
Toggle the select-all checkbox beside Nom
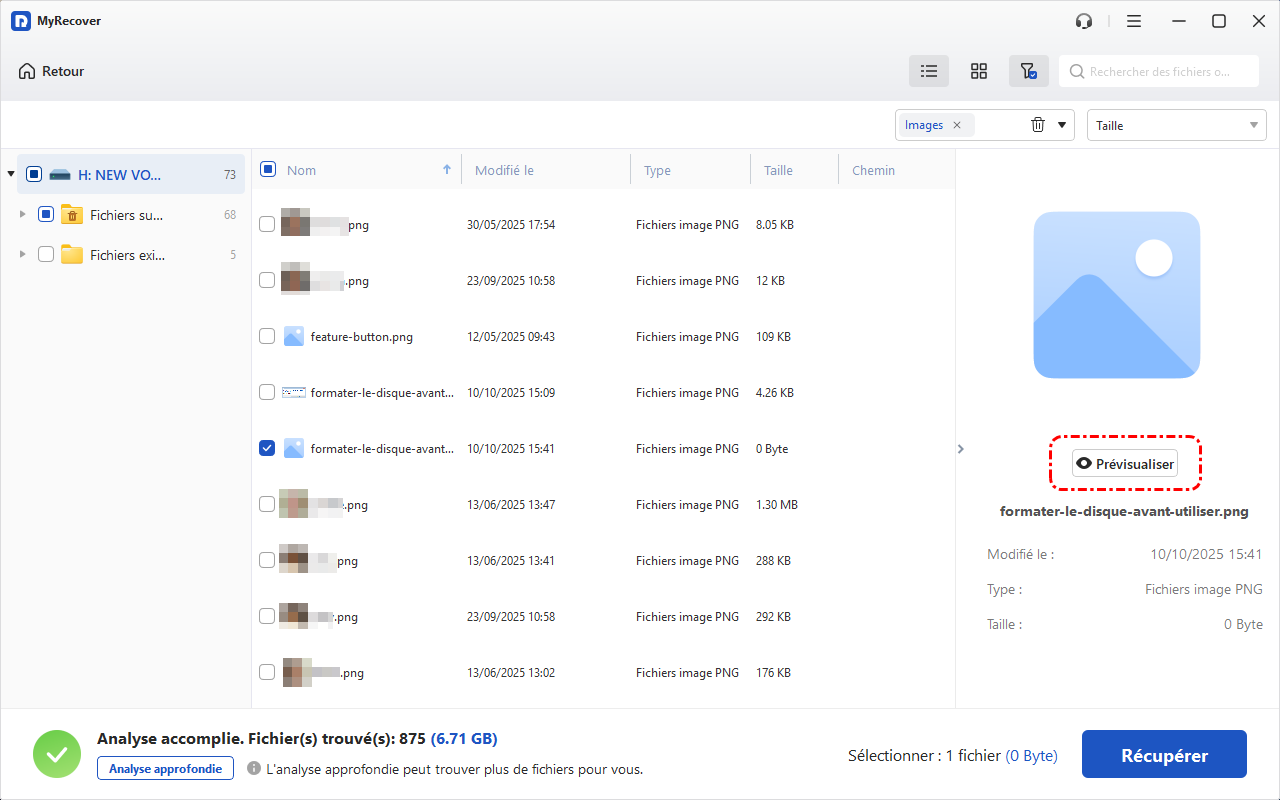point(268,170)
